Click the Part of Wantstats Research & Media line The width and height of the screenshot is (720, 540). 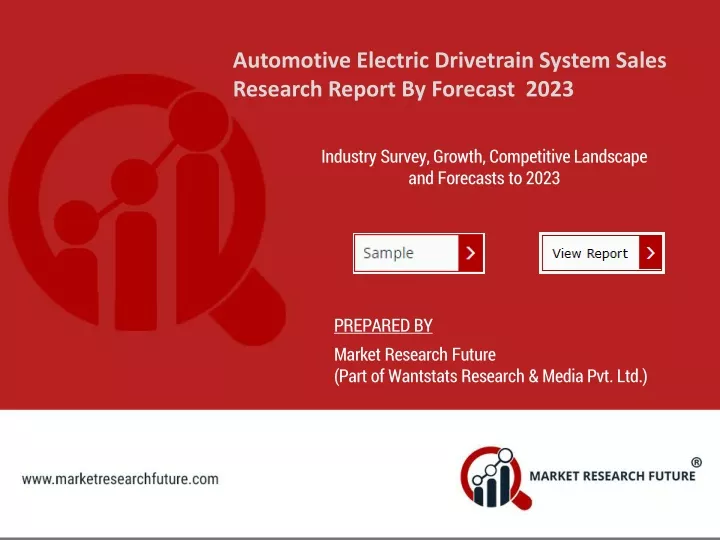coord(490,376)
